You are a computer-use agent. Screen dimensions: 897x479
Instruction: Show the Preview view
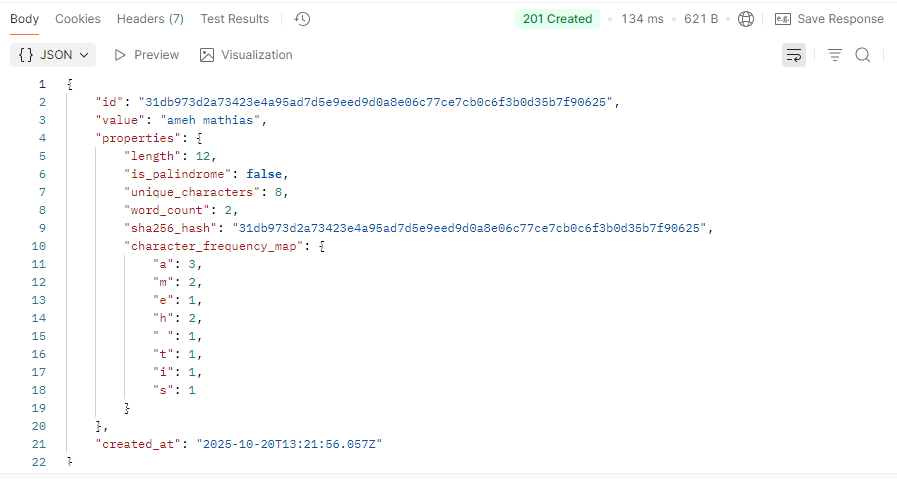coord(147,55)
